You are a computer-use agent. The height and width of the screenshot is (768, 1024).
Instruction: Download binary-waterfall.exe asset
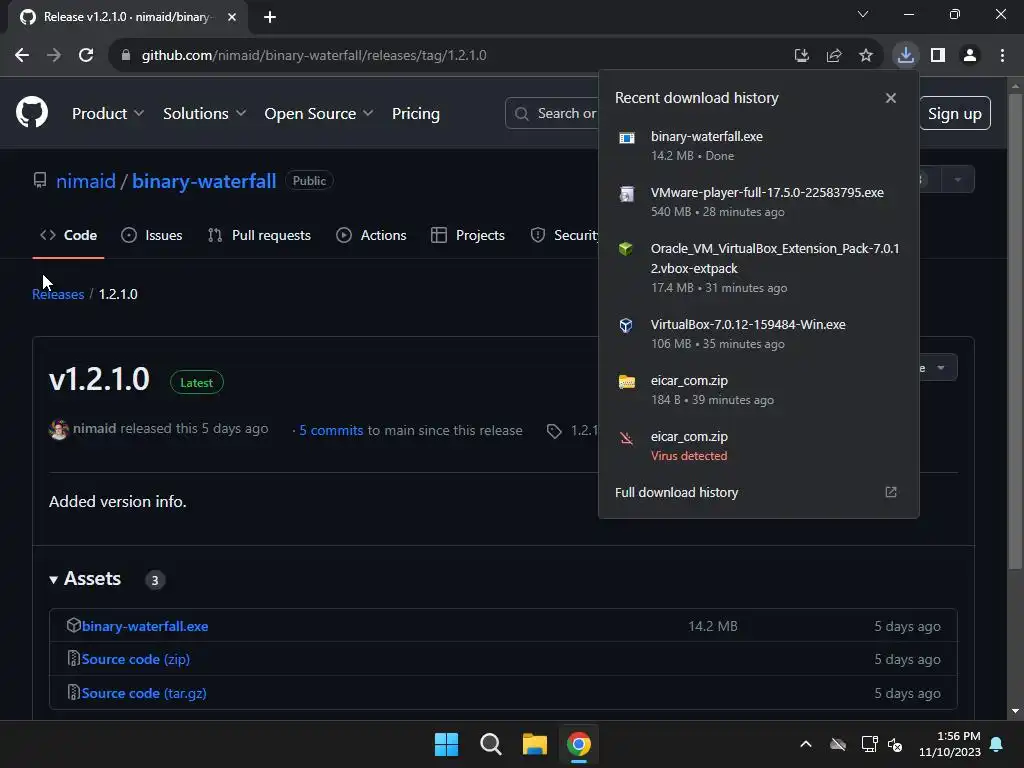145,626
